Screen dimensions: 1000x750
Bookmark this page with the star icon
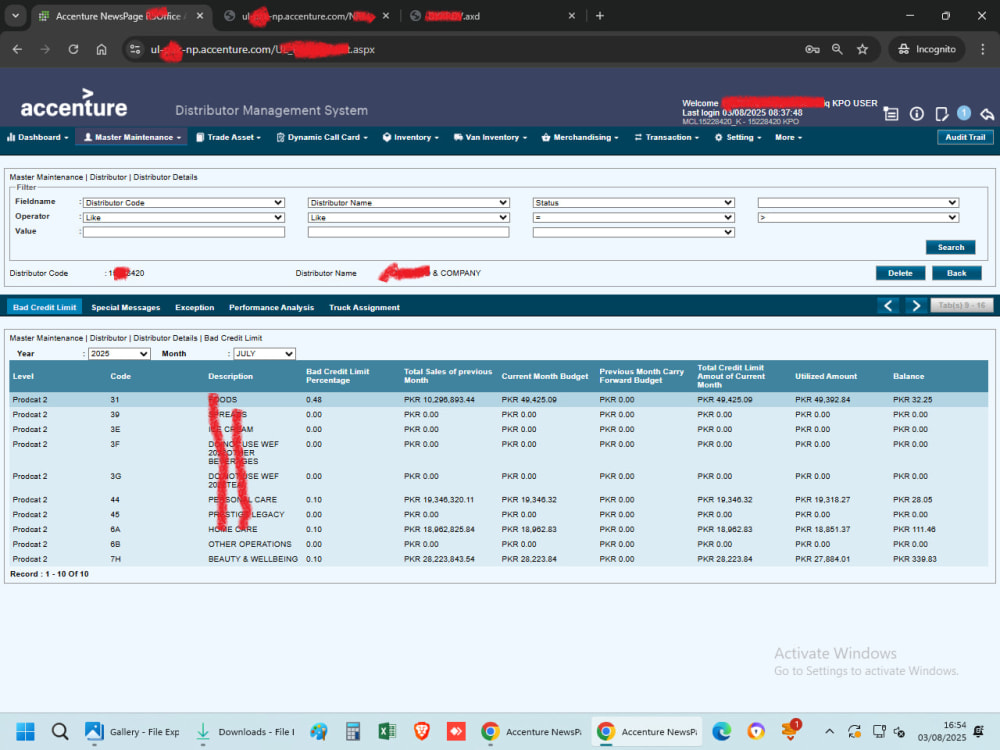863,49
